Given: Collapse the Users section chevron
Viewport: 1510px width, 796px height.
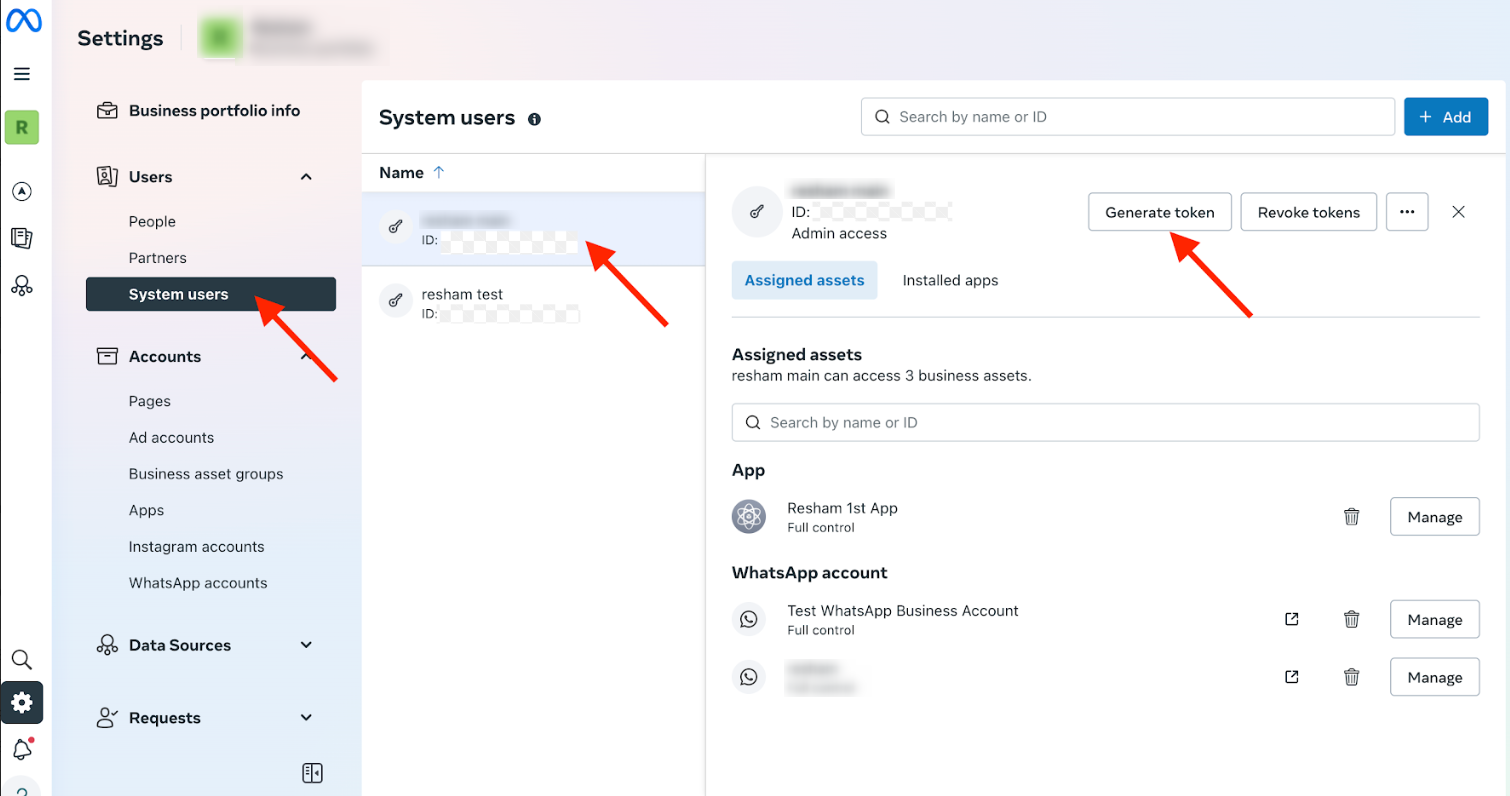Looking at the screenshot, I should [x=306, y=177].
